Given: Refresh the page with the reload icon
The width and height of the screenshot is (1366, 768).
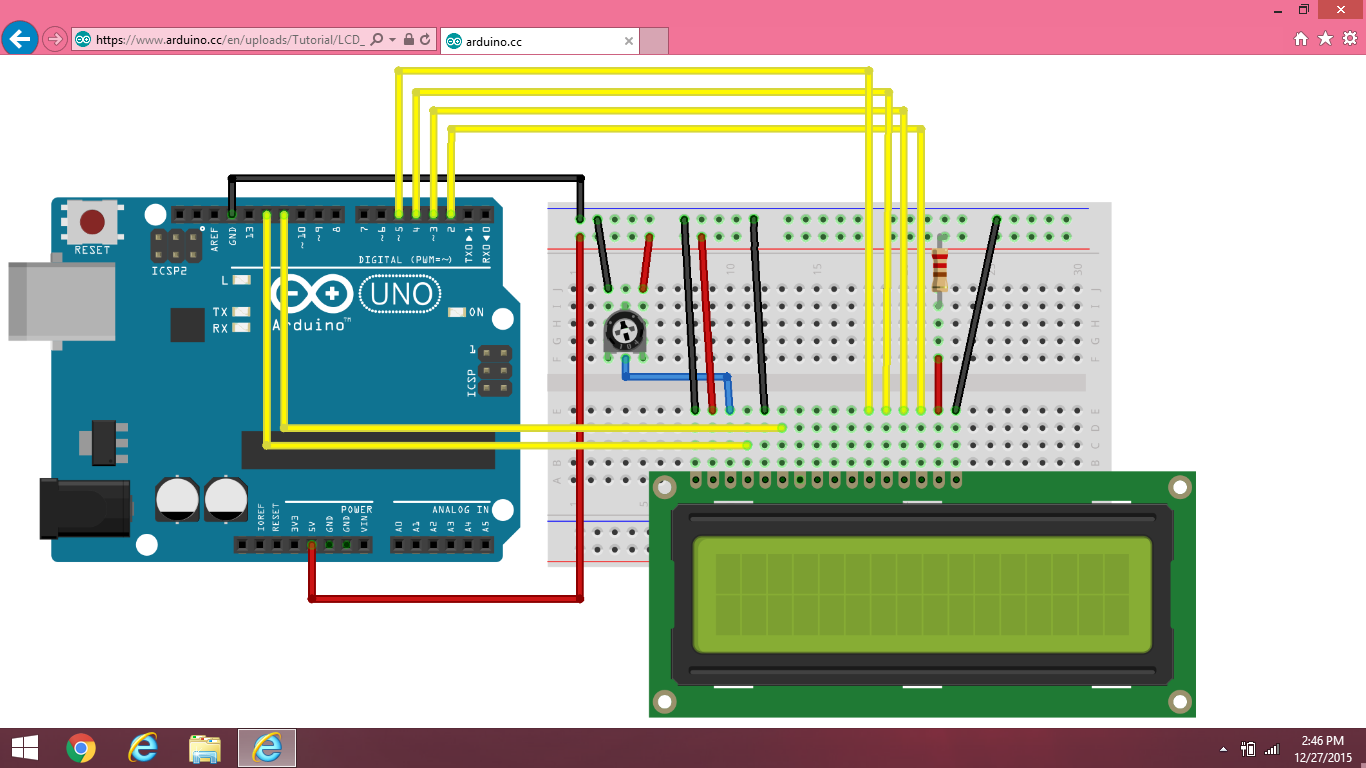Looking at the screenshot, I should [425, 40].
